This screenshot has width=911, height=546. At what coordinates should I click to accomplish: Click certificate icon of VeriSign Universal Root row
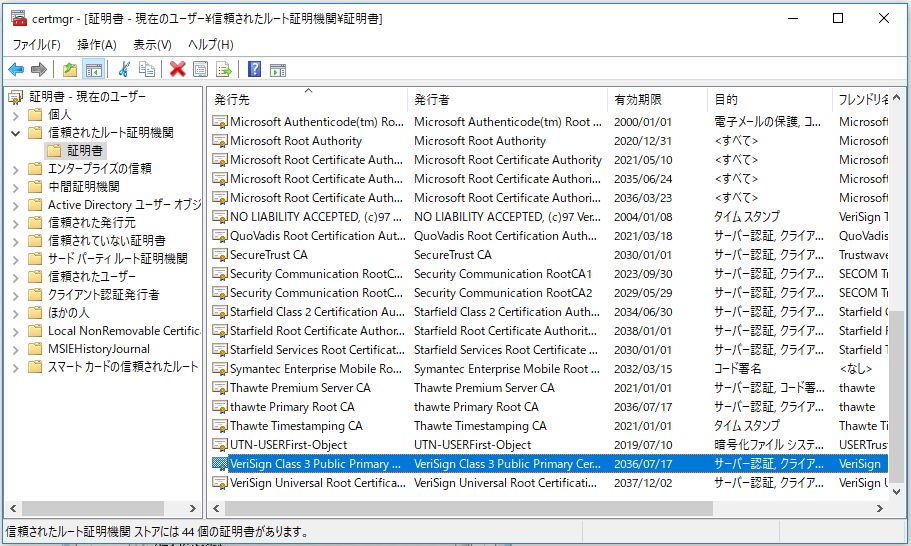pyautogui.click(x=220, y=483)
